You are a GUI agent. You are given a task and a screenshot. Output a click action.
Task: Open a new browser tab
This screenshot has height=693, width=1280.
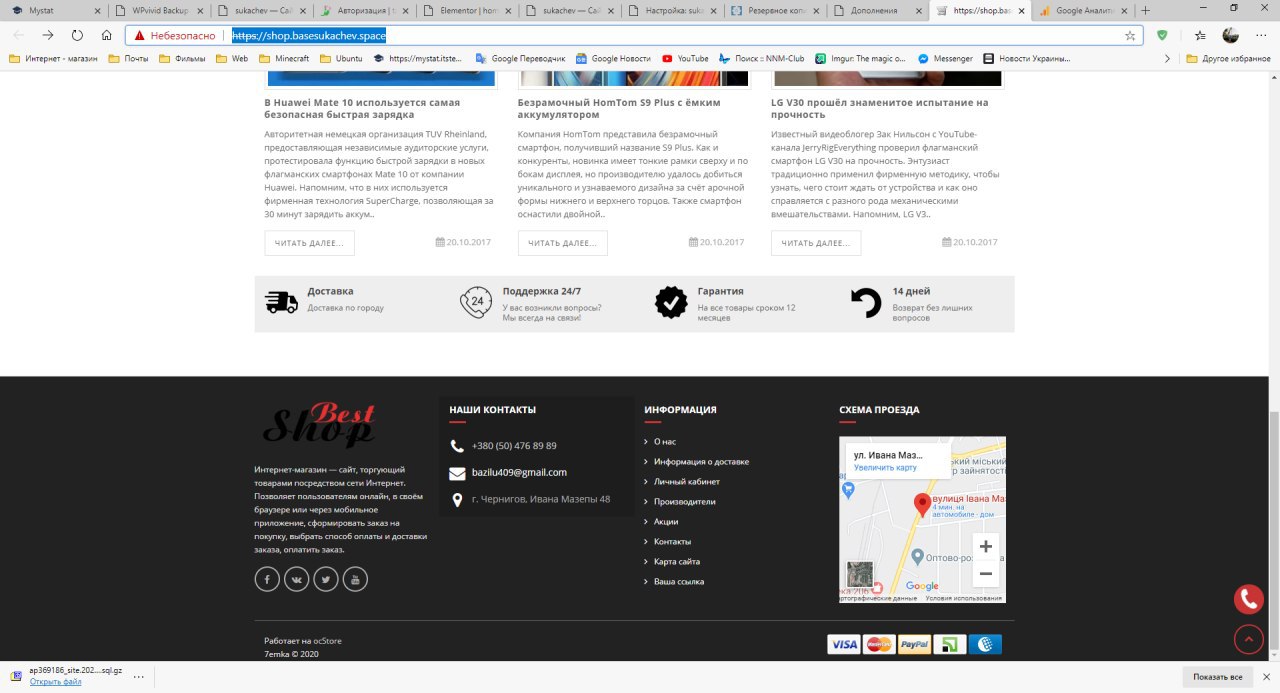coord(1145,10)
